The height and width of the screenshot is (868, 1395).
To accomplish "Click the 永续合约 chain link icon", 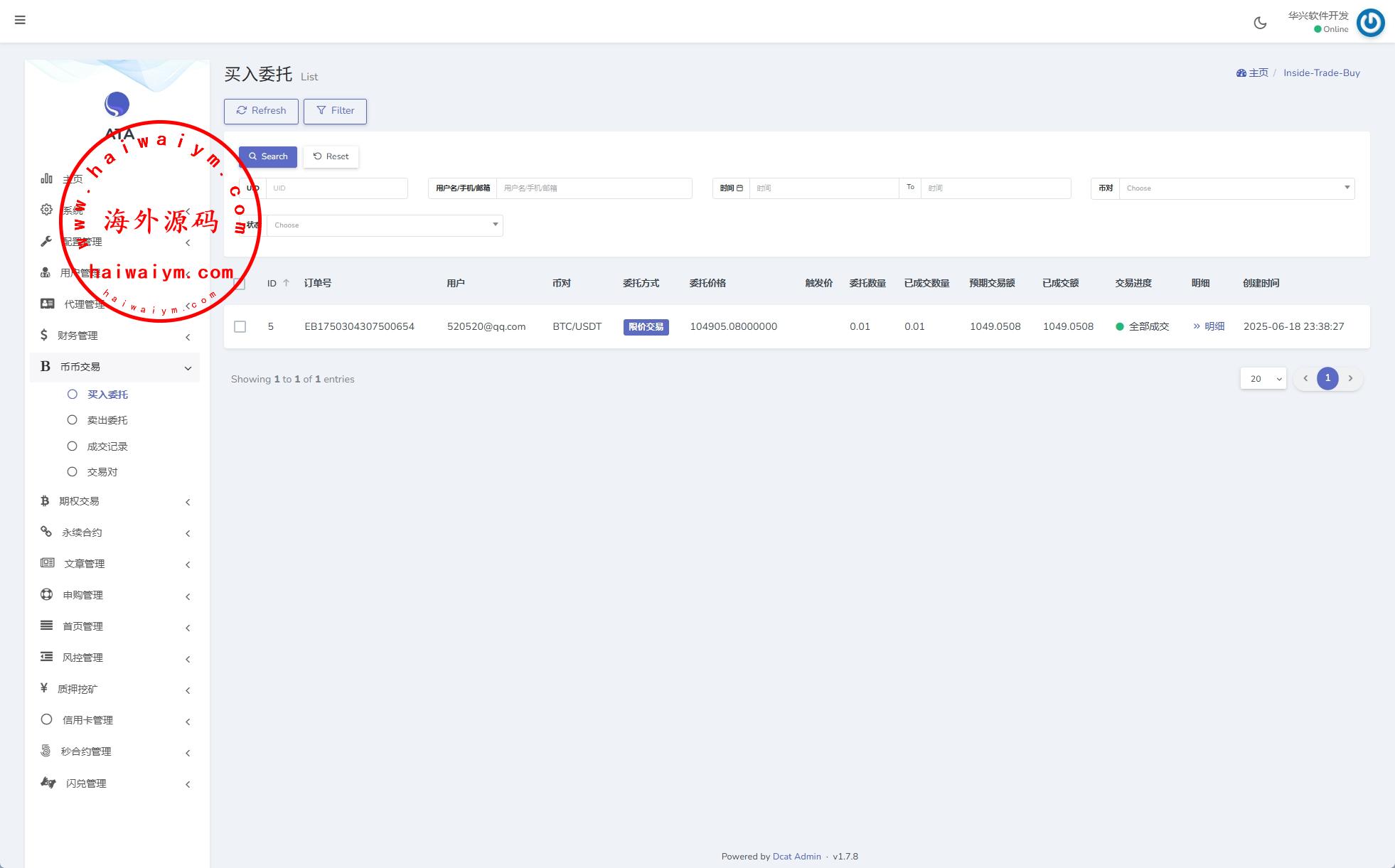I will [x=46, y=532].
